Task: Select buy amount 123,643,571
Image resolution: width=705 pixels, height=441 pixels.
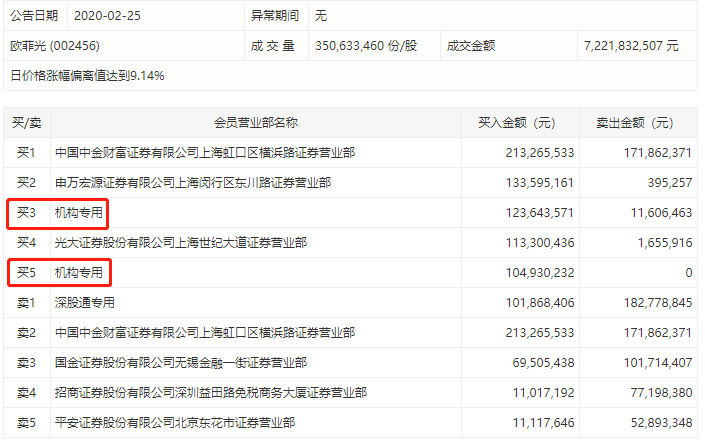Action: coord(540,213)
